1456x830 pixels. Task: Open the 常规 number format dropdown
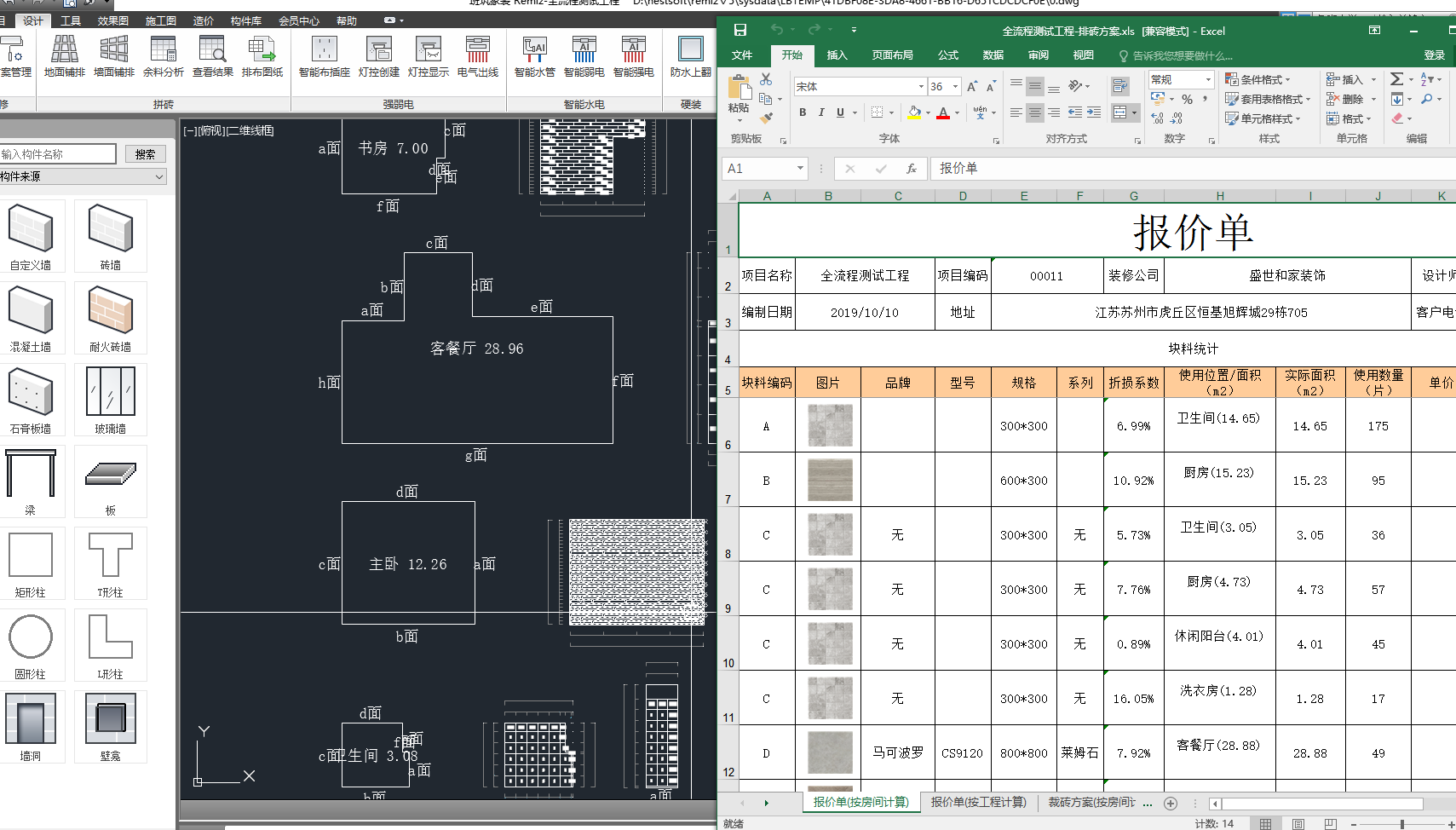pos(1208,79)
